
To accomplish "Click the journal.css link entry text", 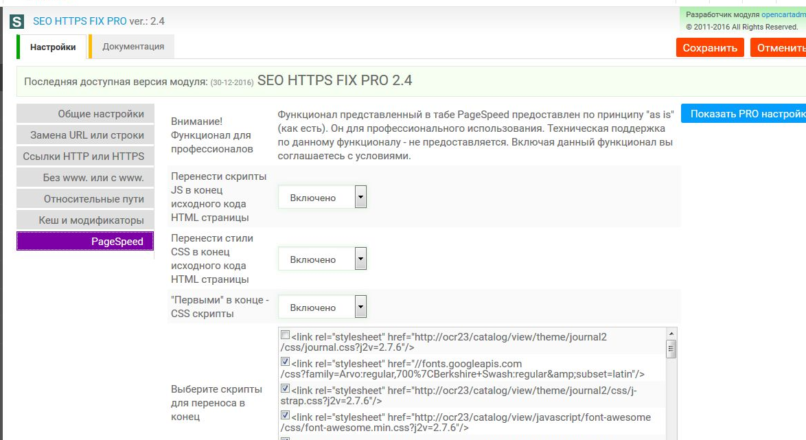I will tap(444, 342).
